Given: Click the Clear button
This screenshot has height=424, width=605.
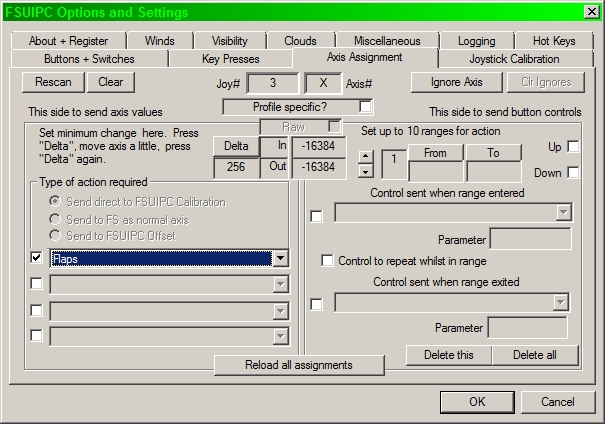Looking at the screenshot, I should click(x=111, y=82).
